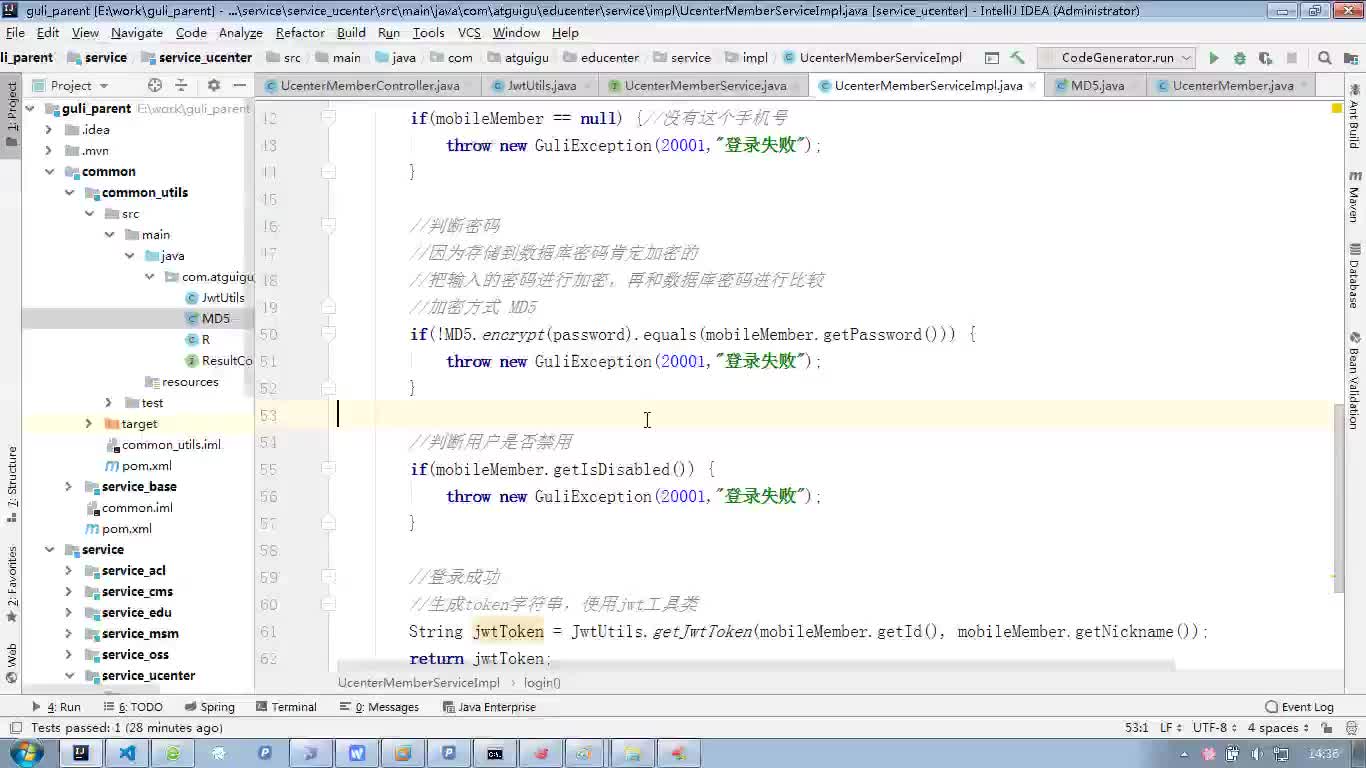The width and height of the screenshot is (1366, 768).
Task: Expand the service_base module
Action: pos(69,486)
